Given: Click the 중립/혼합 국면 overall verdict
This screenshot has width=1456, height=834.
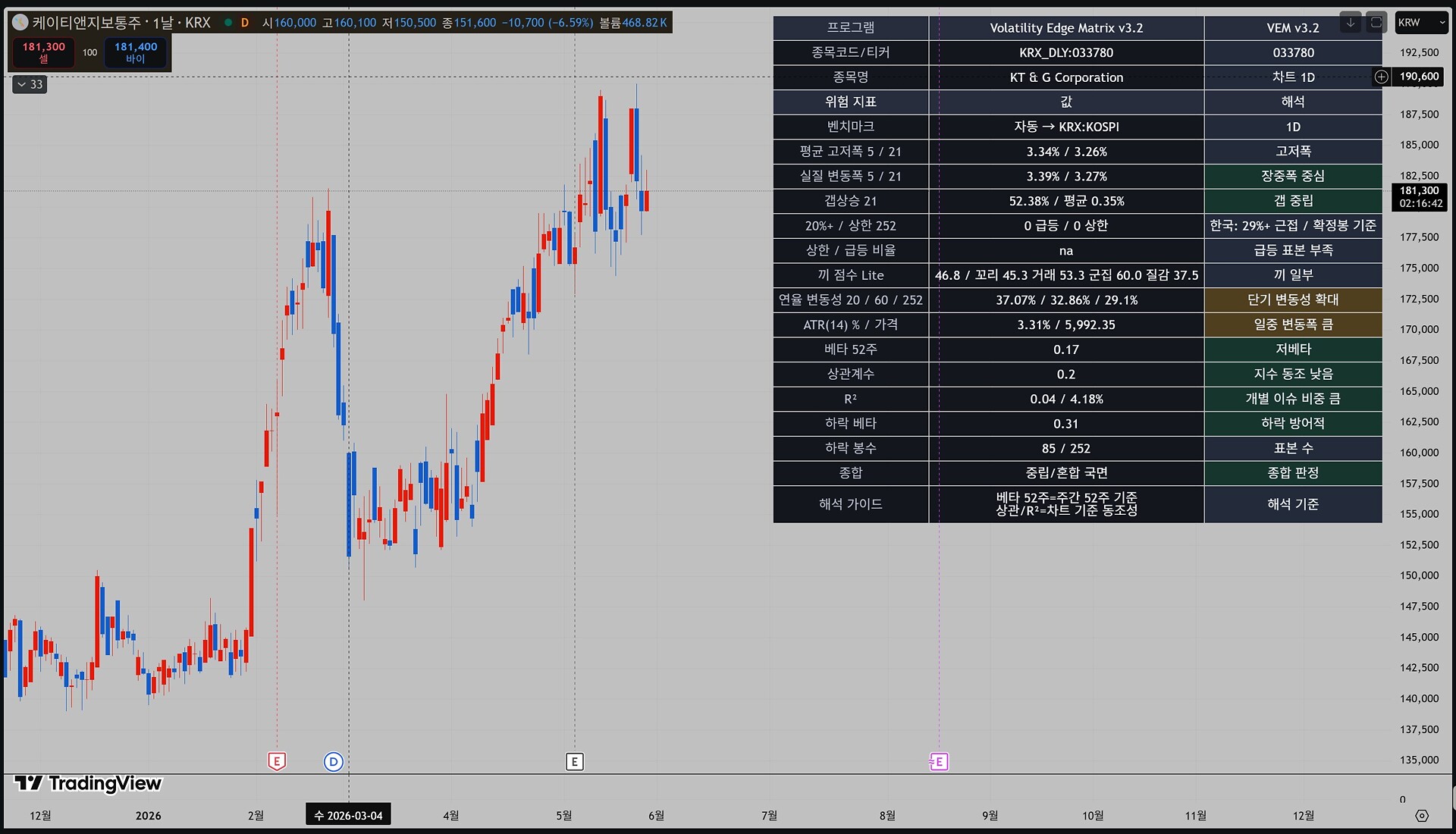Looking at the screenshot, I should pyautogui.click(x=1066, y=473).
